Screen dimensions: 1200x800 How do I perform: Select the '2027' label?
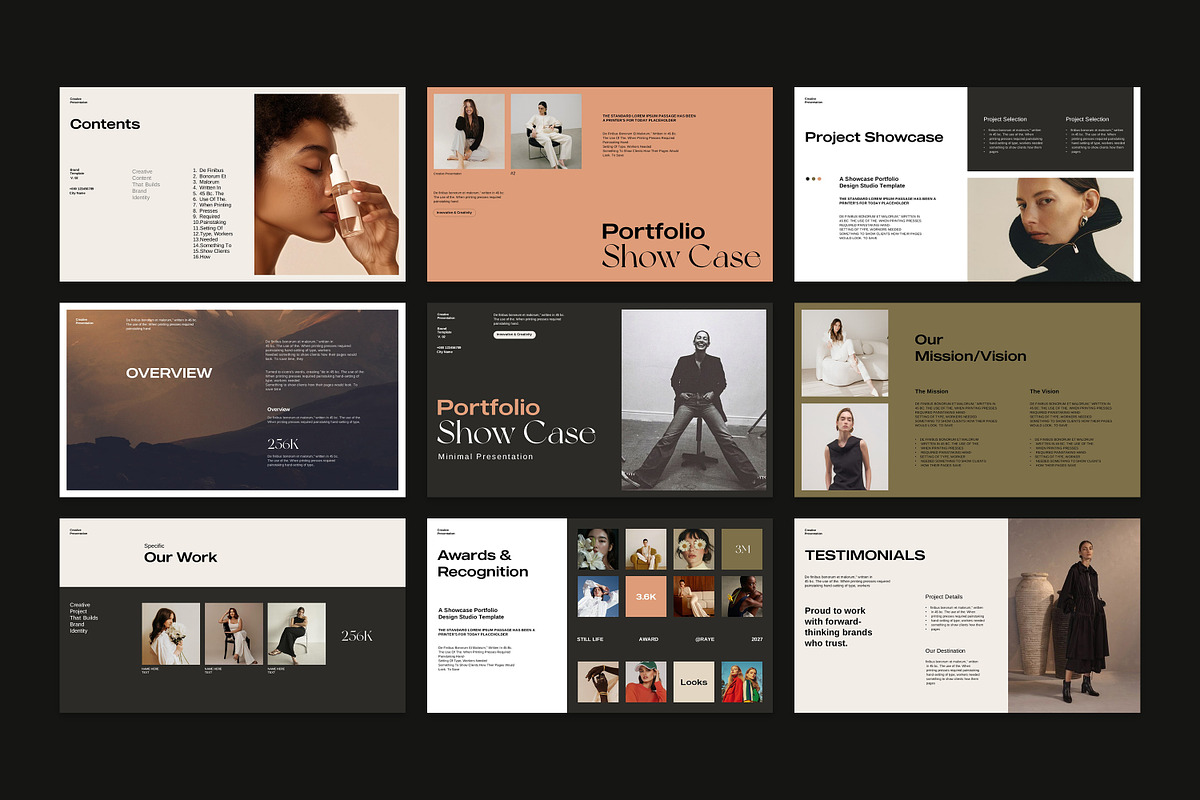pos(755,638)
